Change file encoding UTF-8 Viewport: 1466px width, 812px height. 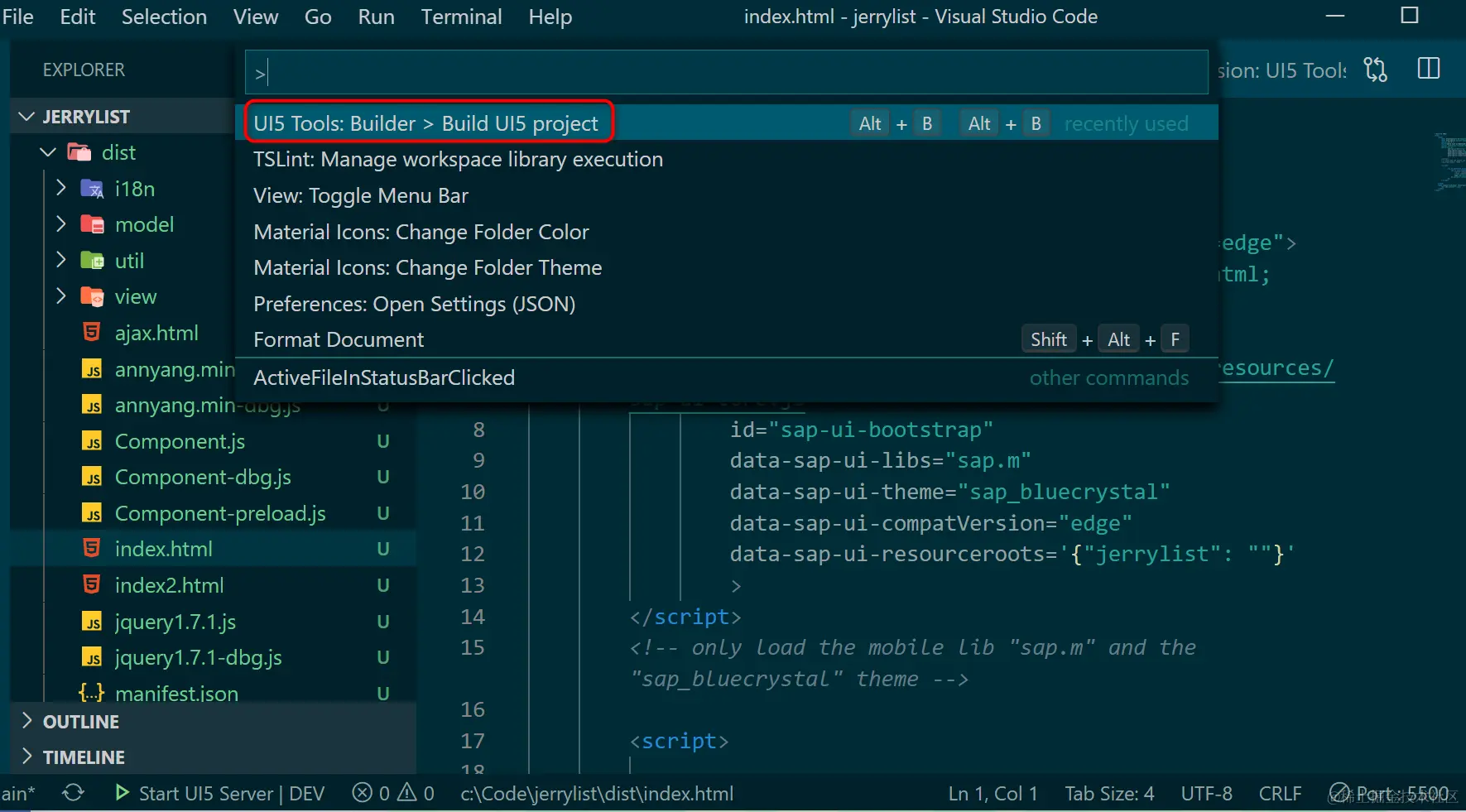1206,793
